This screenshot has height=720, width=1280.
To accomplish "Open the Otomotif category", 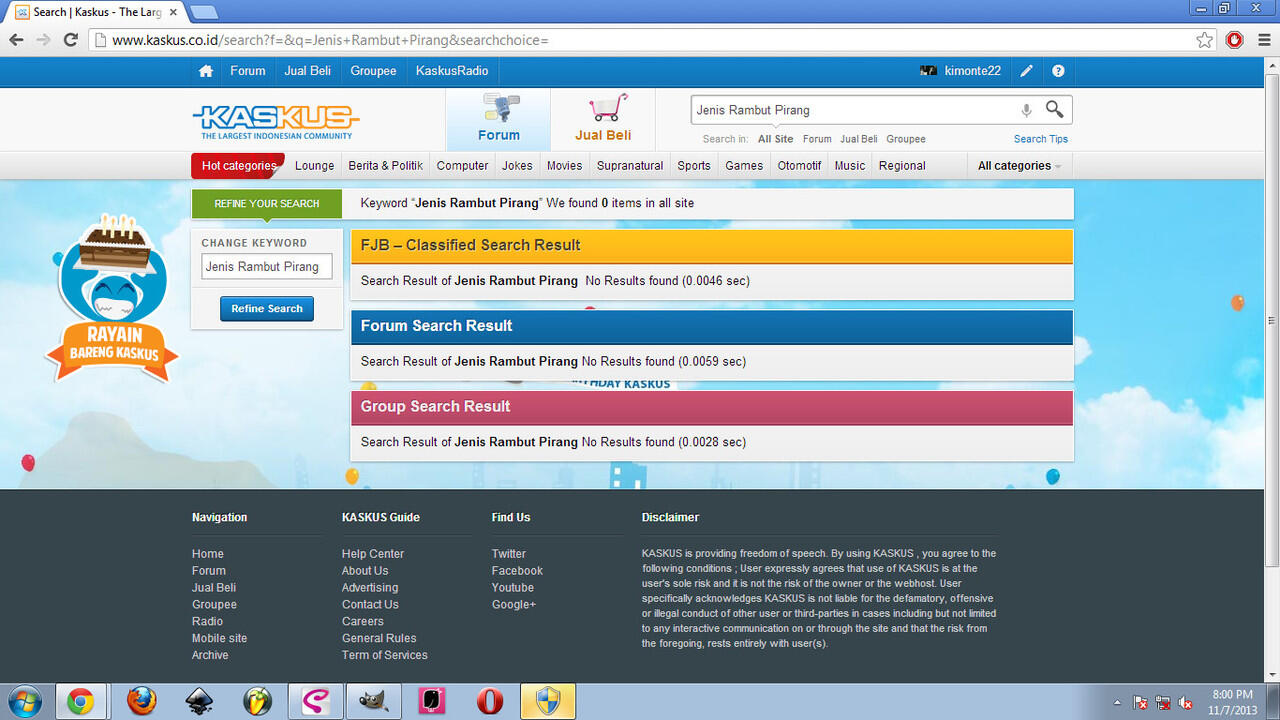I will [799, 166].
